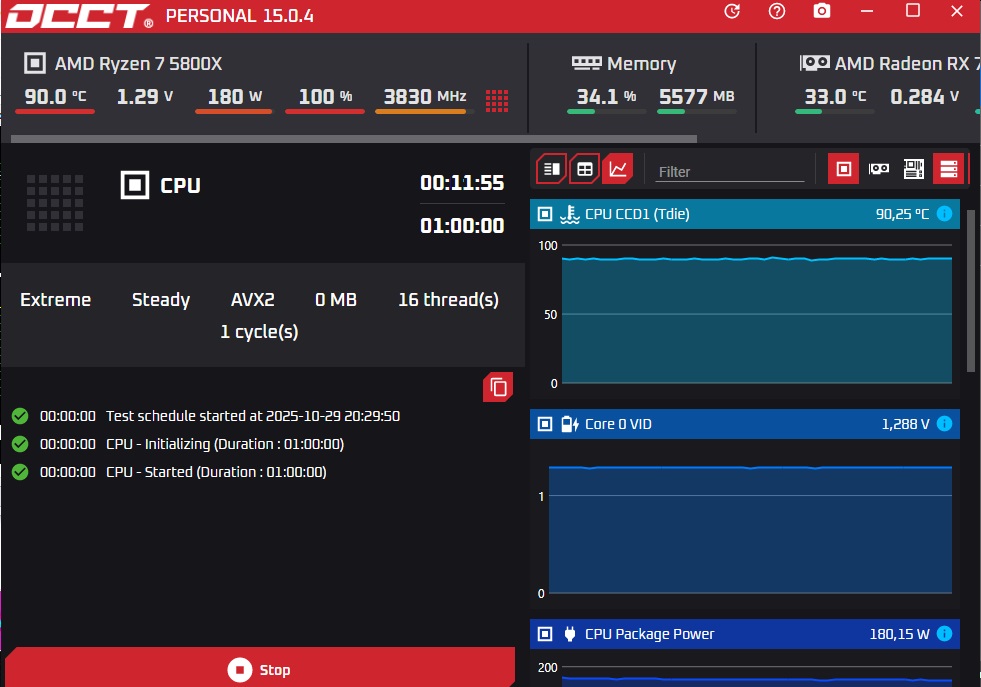The height and width of the screenshot is (687, 981).
Task: Click the total duration 01:00:00
Action: tap(462, 225)
